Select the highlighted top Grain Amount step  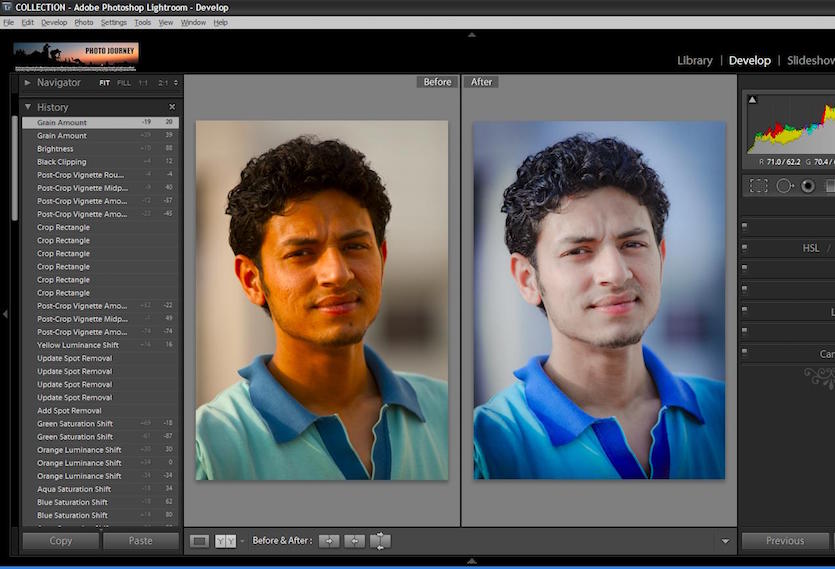[100, 123]
